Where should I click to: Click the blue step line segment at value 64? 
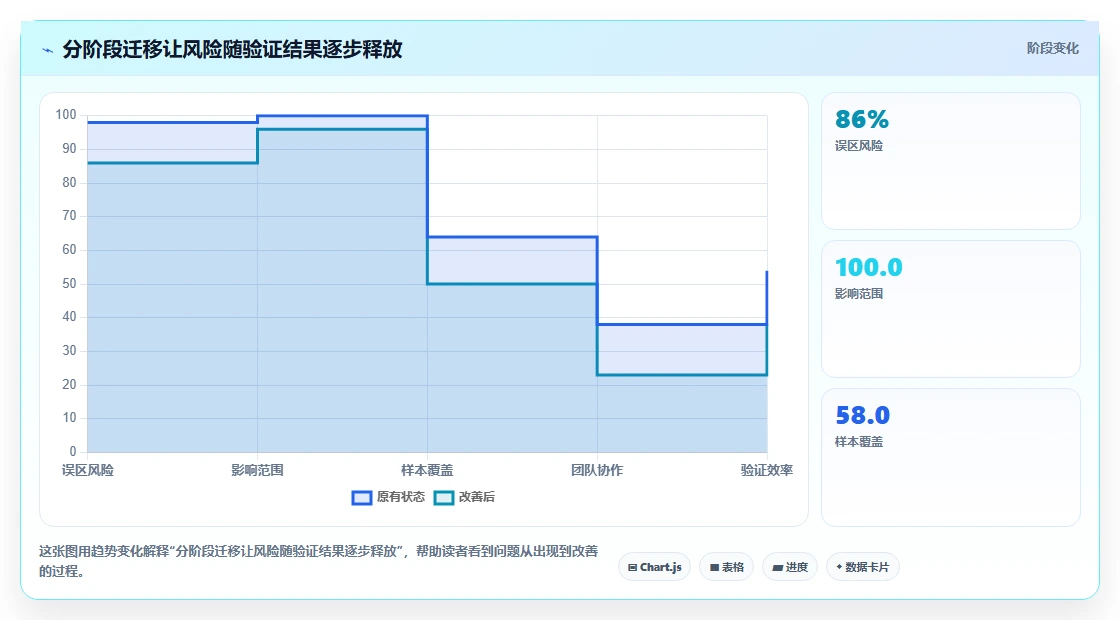coord(512,237)
